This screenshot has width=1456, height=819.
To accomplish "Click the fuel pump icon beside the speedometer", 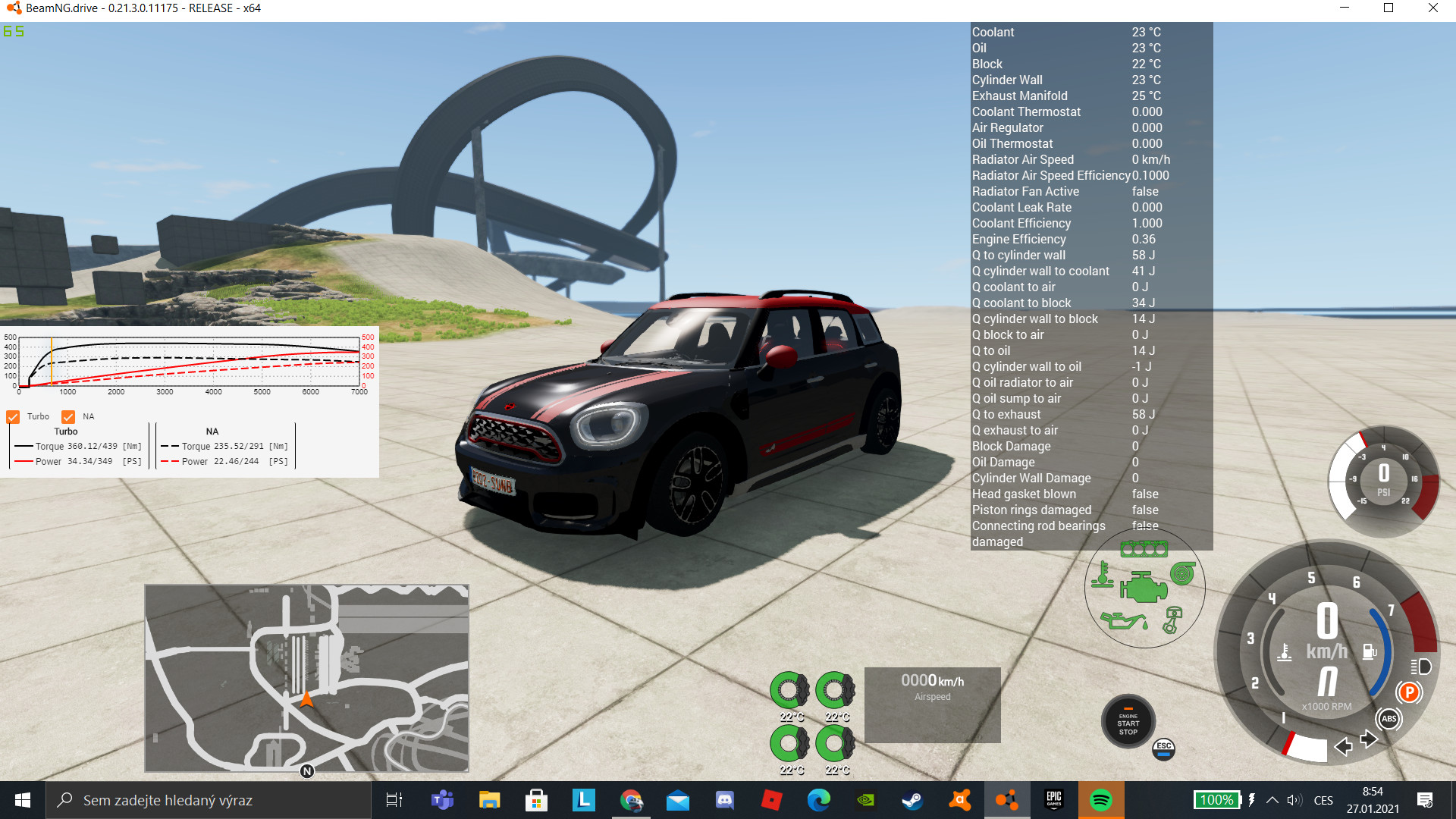I will pos(1368,652).
